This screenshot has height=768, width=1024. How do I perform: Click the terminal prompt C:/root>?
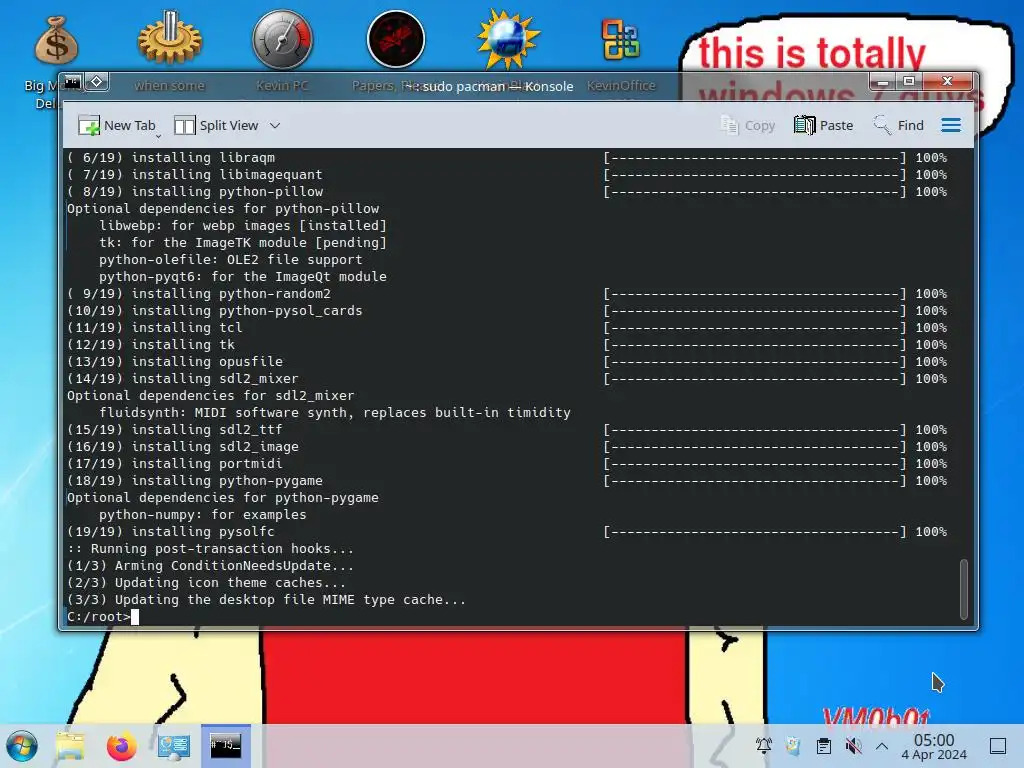[x=99, y=616]
